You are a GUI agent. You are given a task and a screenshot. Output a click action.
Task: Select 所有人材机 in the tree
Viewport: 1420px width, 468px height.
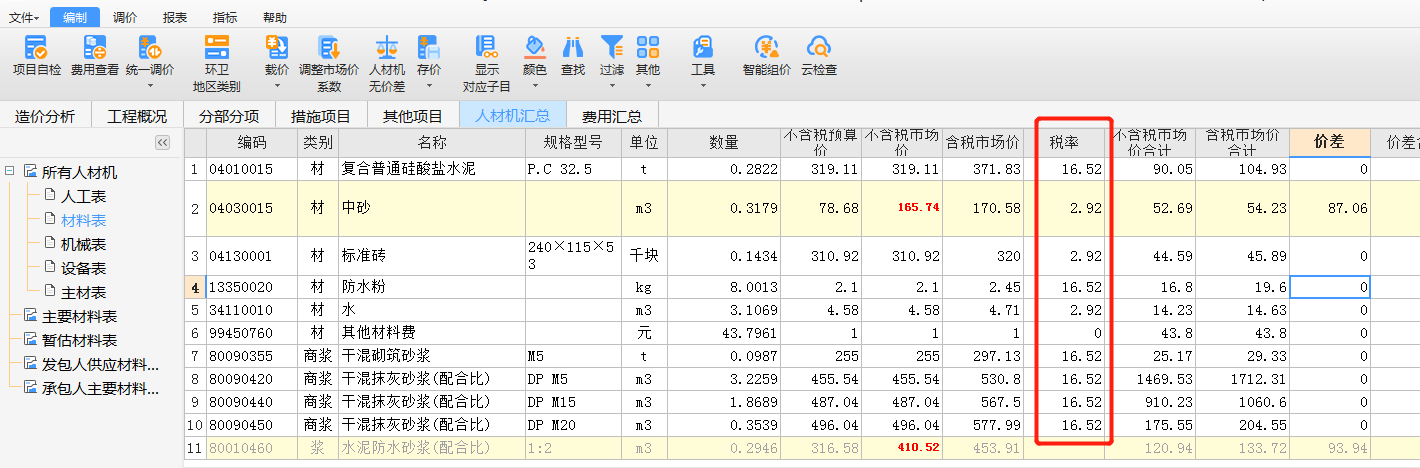pos(79,172)
